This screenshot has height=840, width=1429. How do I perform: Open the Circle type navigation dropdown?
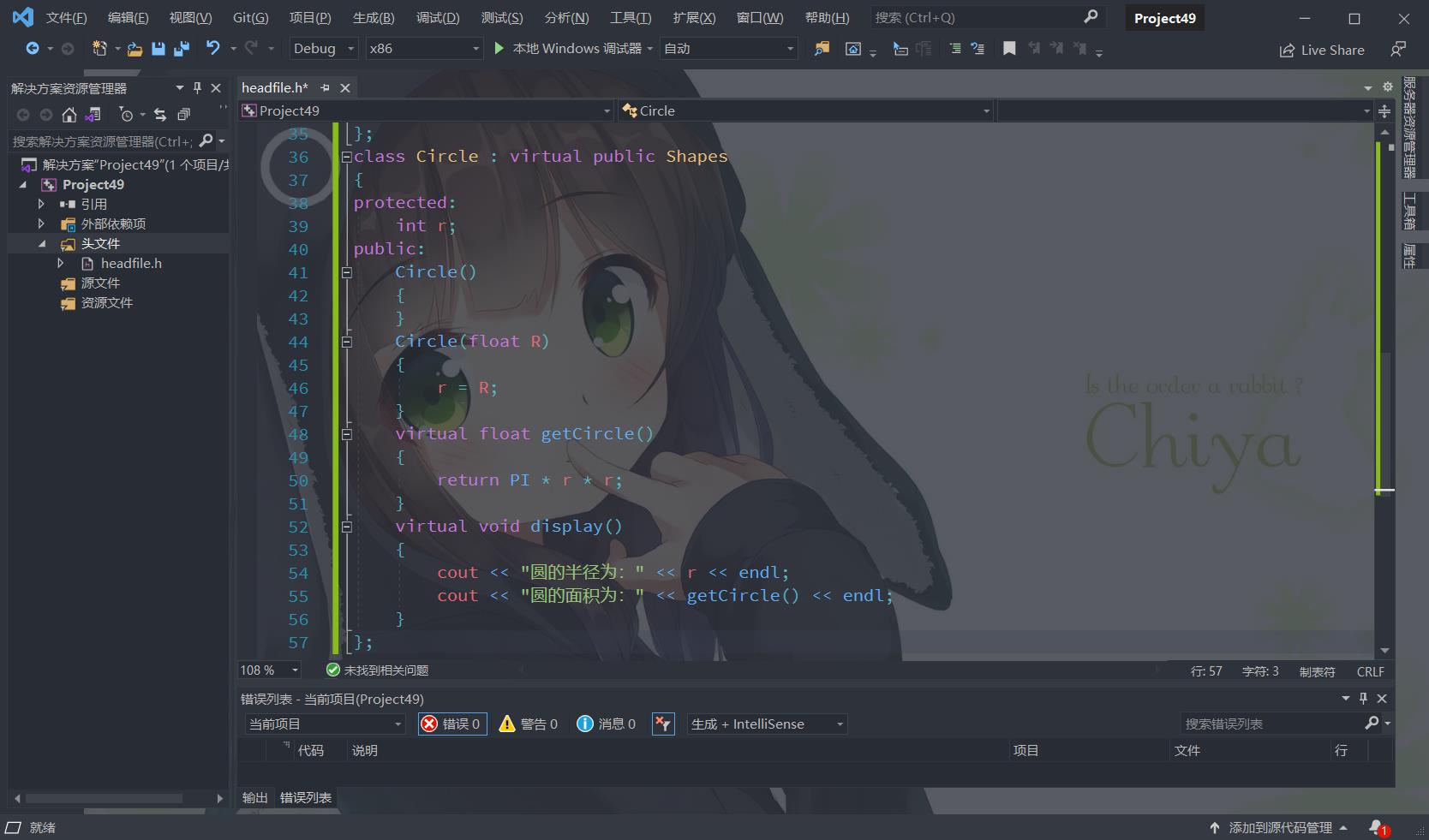(804, 111)
